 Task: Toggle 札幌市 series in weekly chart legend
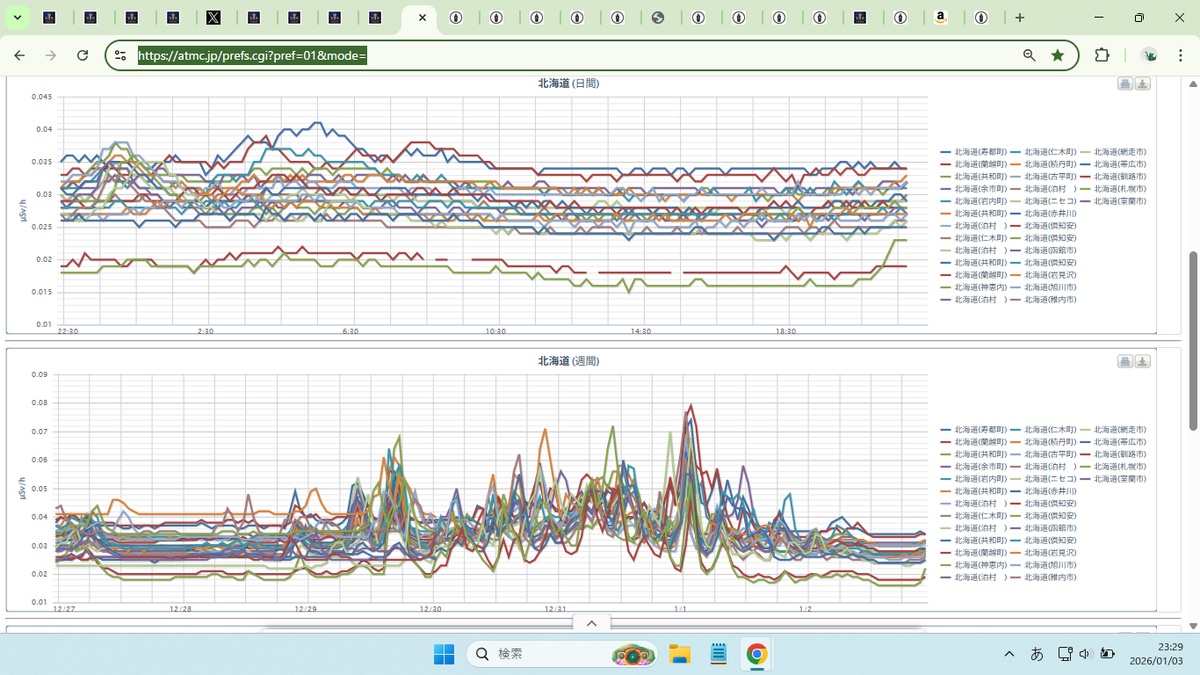(1113, 466)
